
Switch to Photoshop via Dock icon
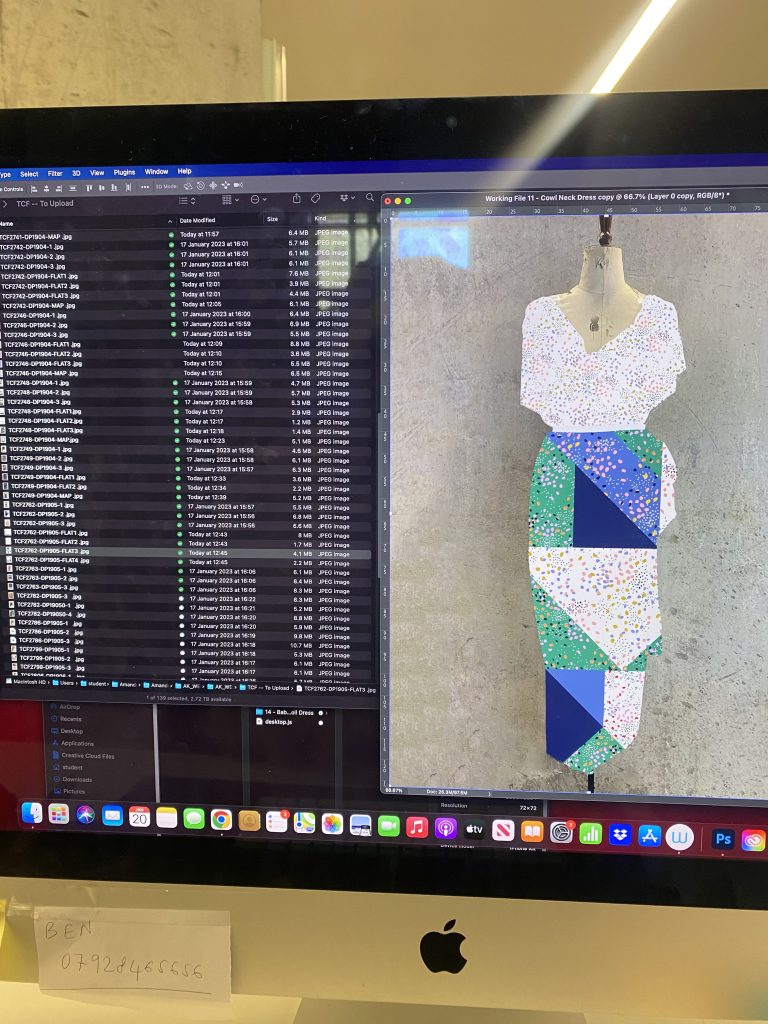click(x=723, y=839)
